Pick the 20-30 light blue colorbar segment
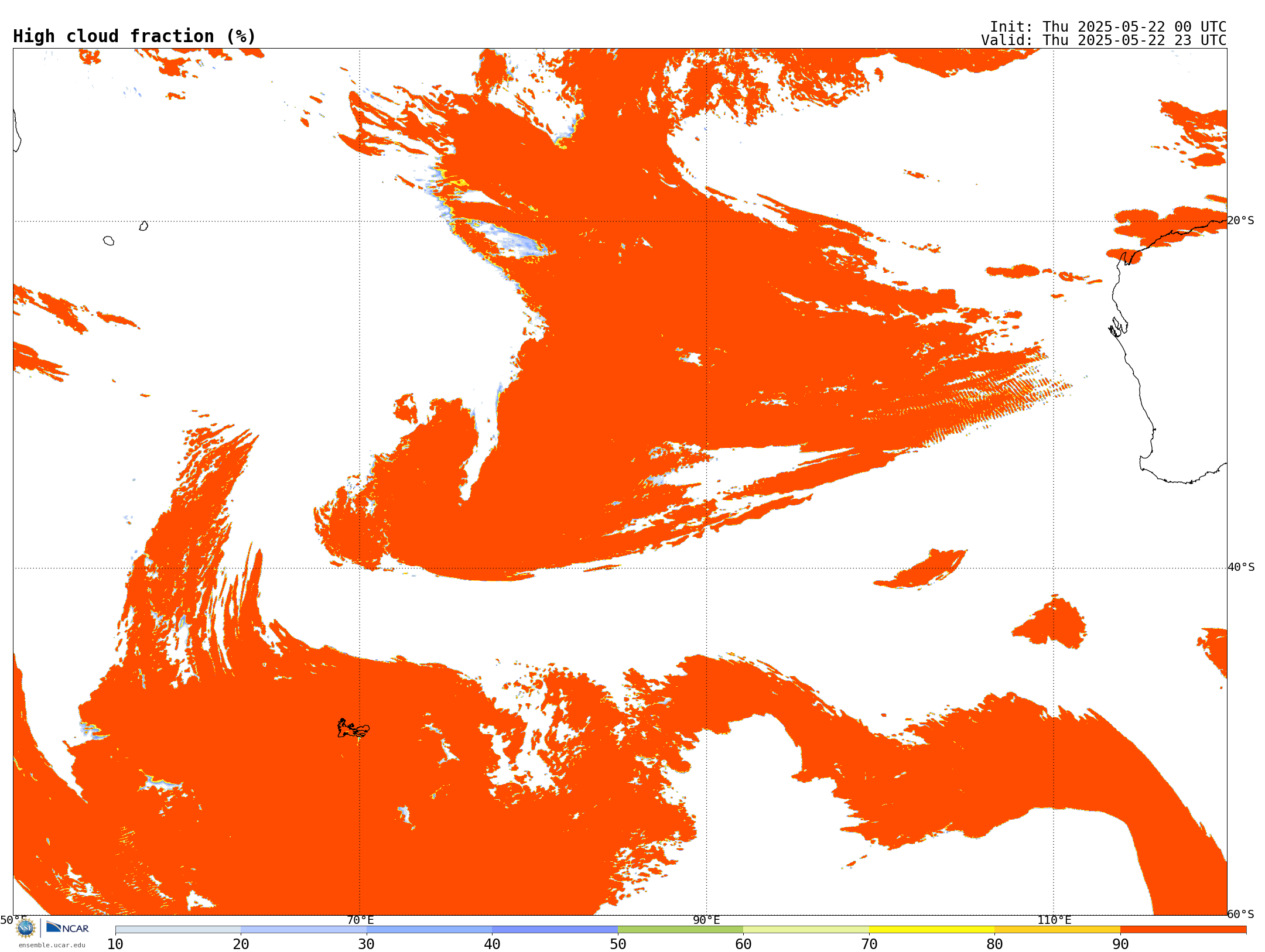The image size is (1265, 952). 303,930
